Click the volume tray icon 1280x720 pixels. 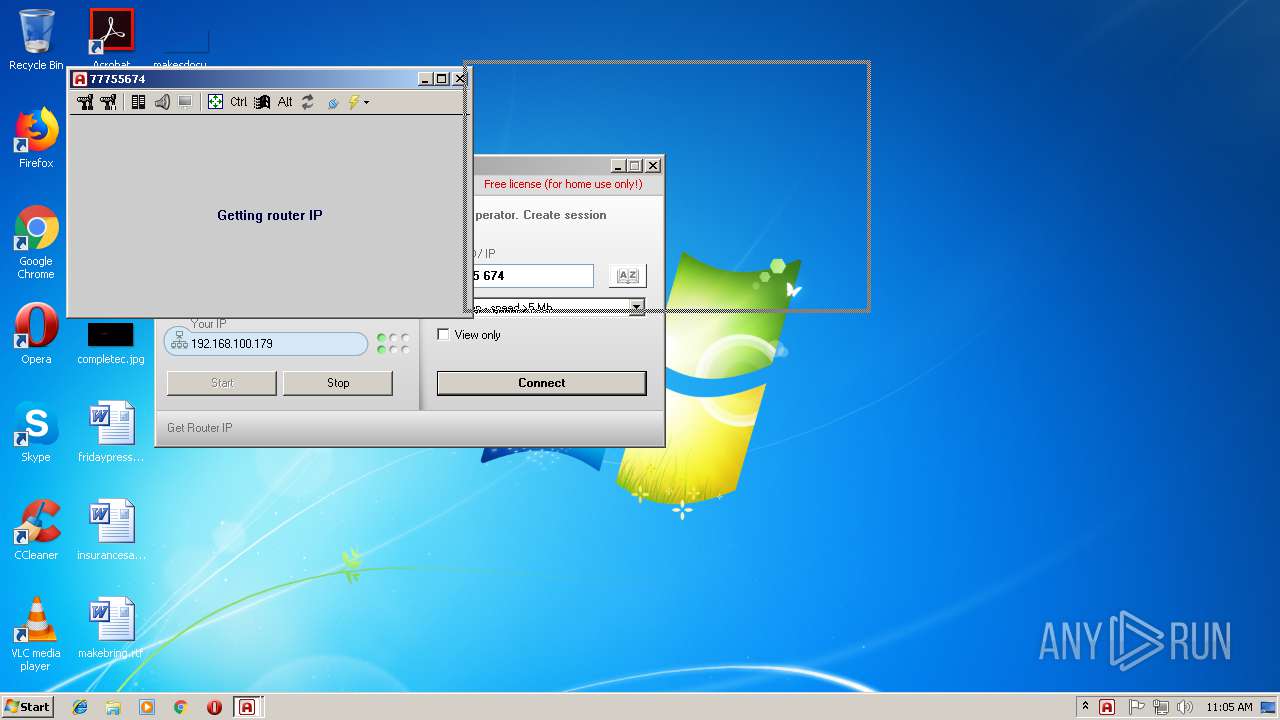click(x=1185, y=707)
